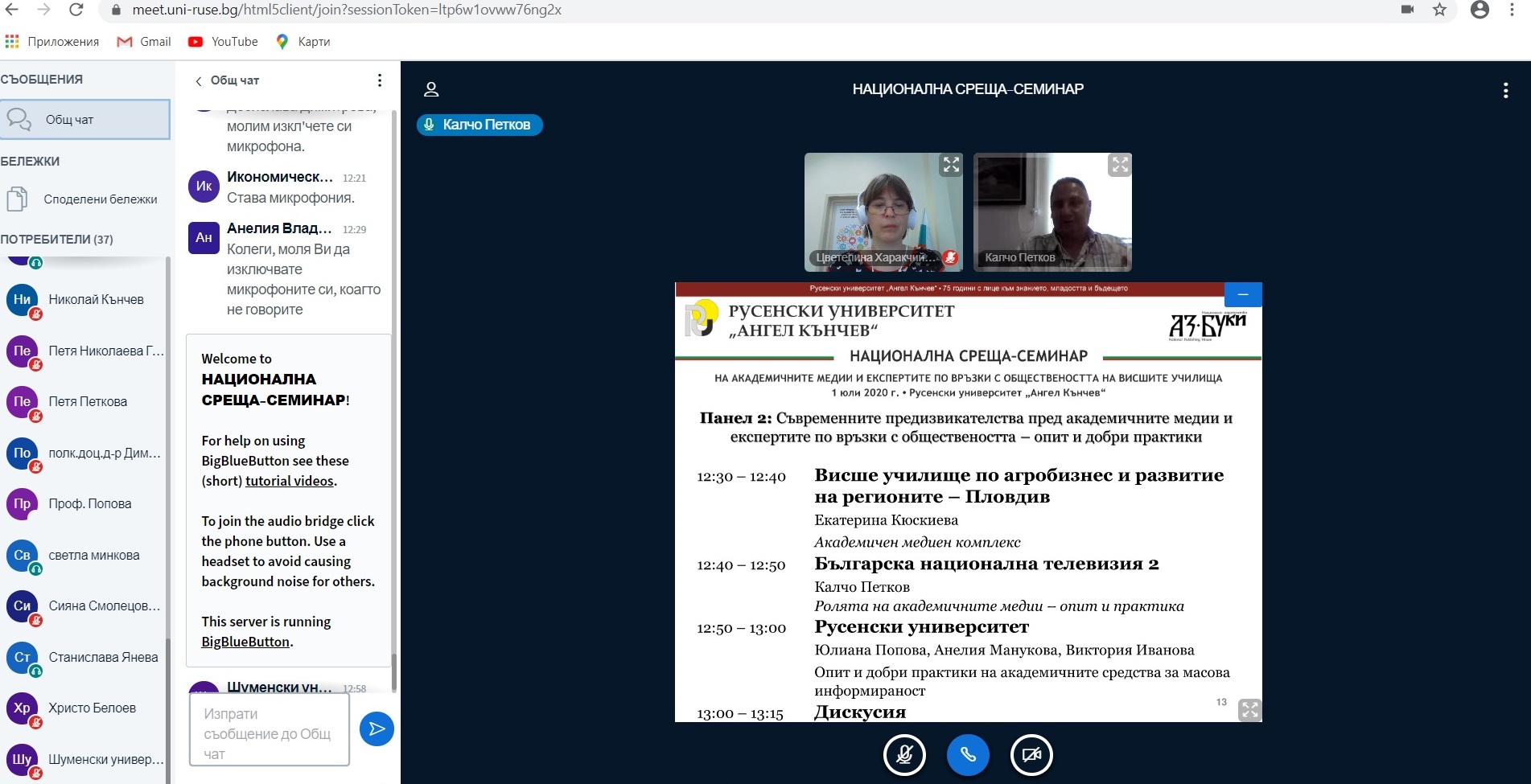Click the Шуменски ун… message at 12:58
Screen dimensions: 1531x784
point(278,688)
